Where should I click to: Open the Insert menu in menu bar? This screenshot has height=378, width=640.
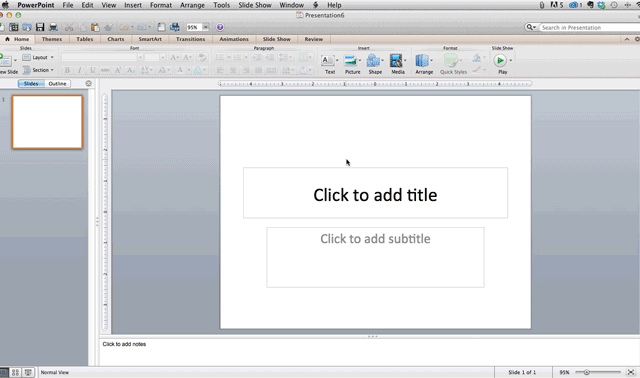(x=133, y=5)
